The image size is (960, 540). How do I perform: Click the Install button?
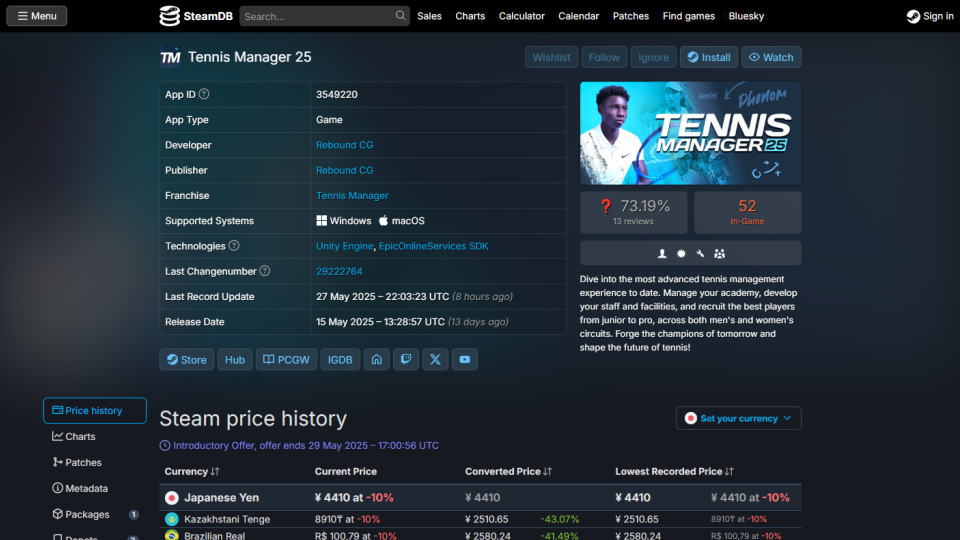[709, 57]
